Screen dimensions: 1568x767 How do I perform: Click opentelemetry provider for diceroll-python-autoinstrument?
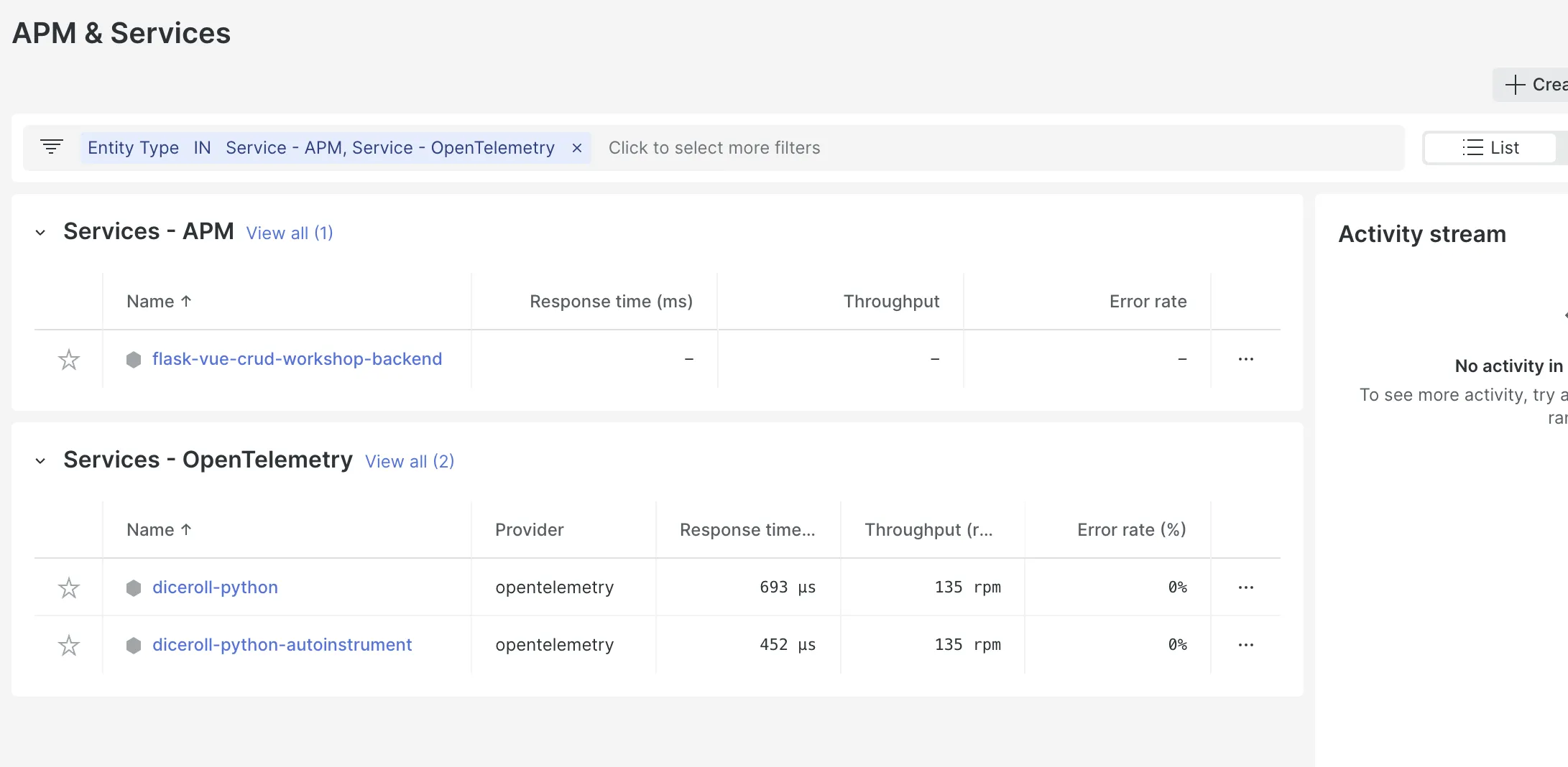coord(554,645)
